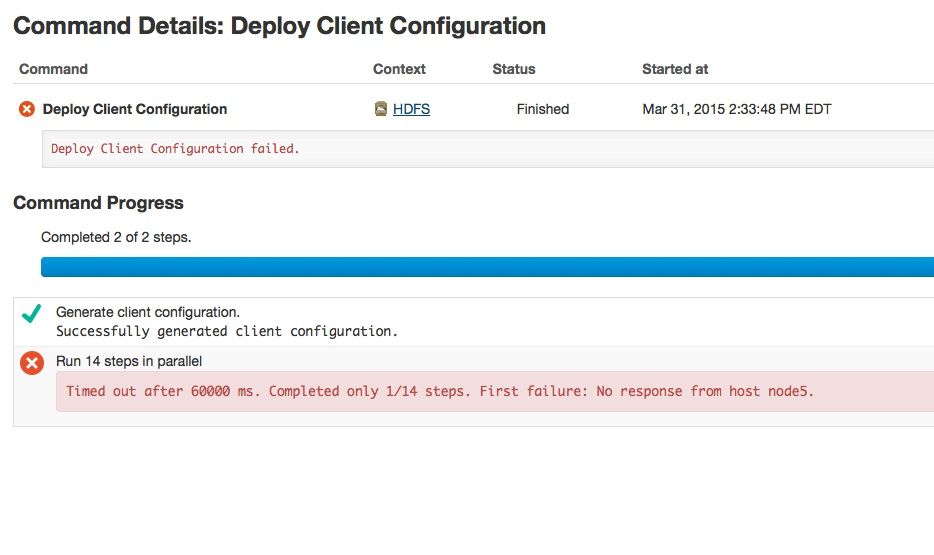
Task: Click the Started at column header
Action: pyautogui.click(x=675, y=69)
